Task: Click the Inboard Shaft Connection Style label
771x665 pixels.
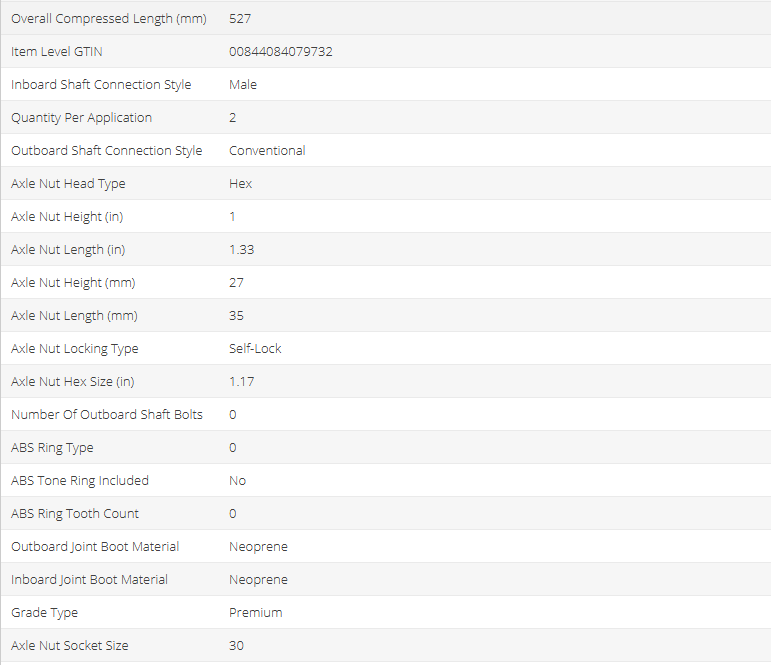Action: pos(101,85)
